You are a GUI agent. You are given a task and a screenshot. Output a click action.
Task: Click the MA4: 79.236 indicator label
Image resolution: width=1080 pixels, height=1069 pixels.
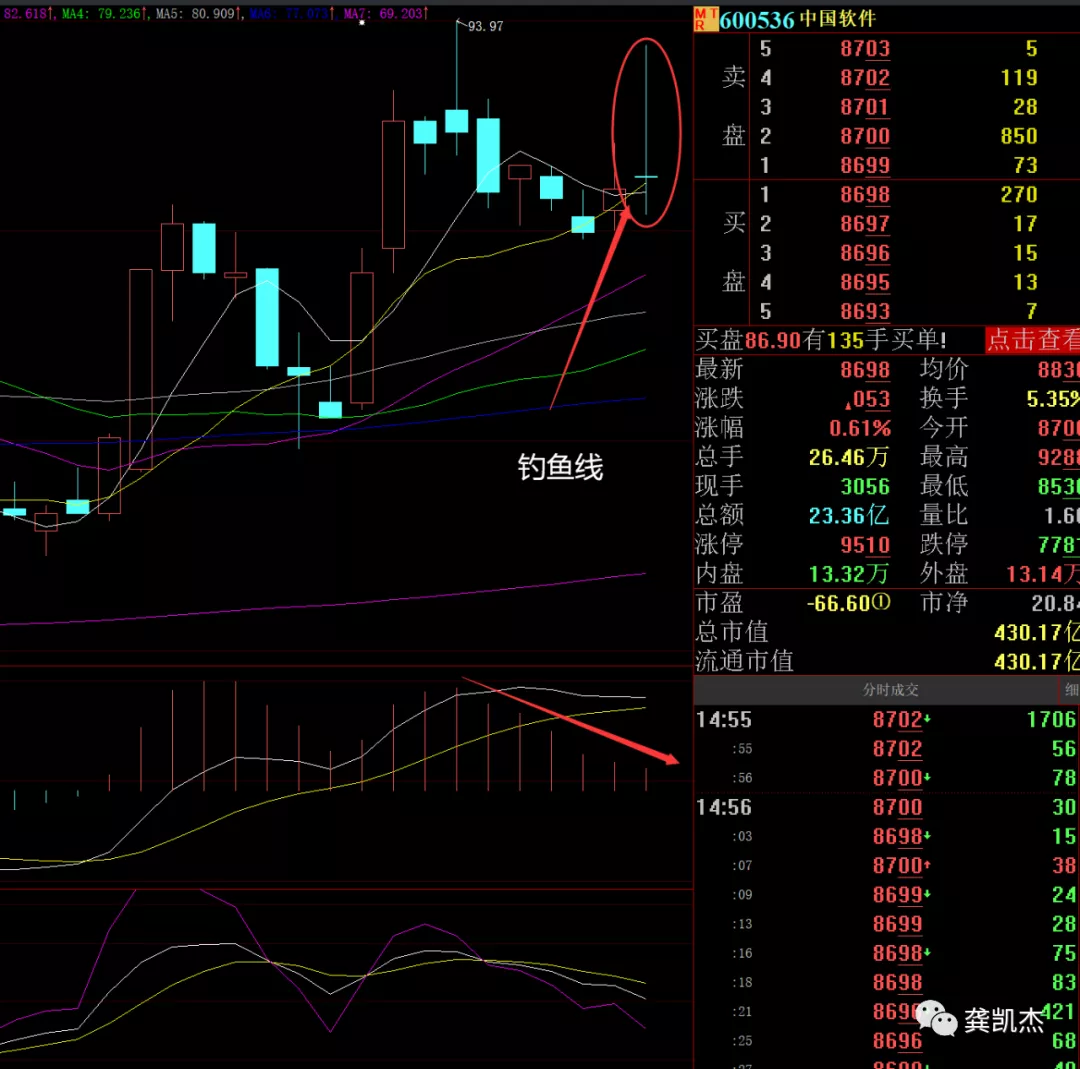pos(103,13)
